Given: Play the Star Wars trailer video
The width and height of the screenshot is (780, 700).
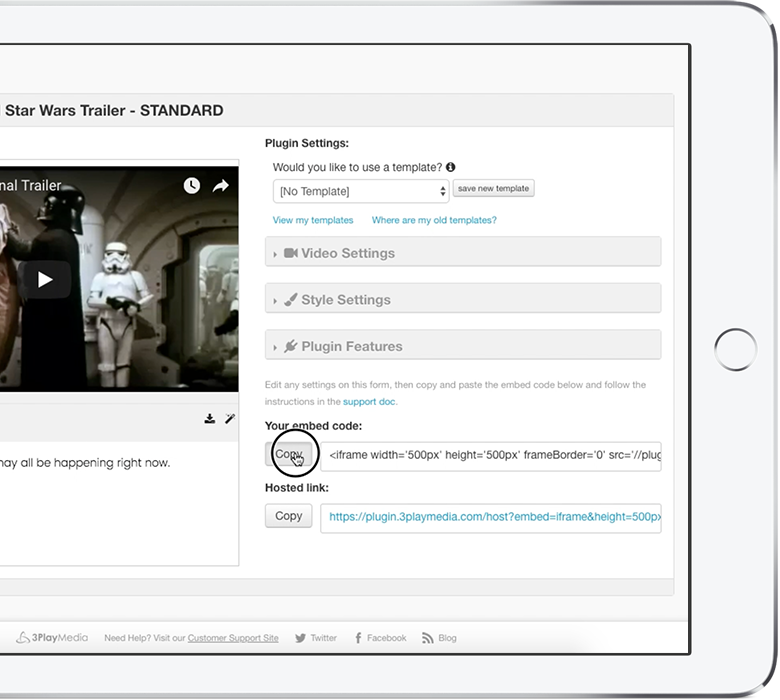Looking at the screenshot, I should click(45, 280).
